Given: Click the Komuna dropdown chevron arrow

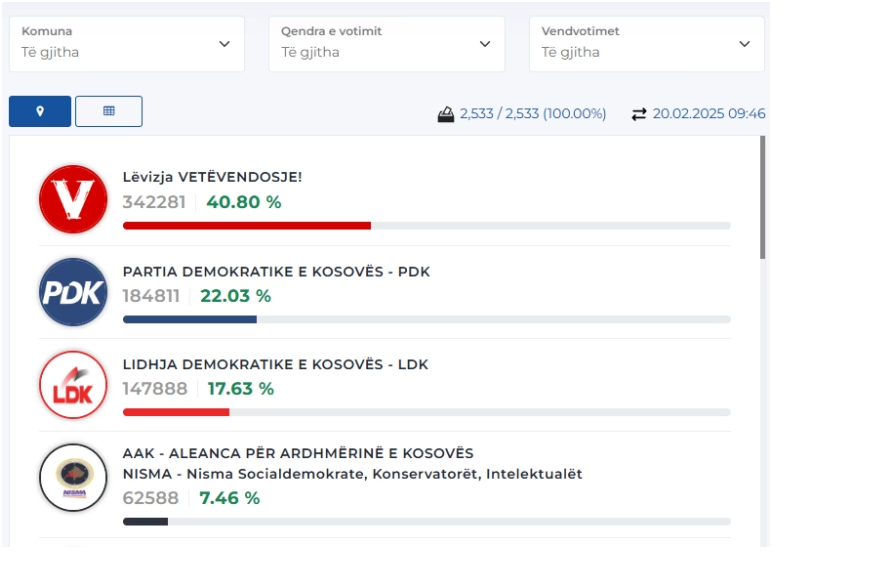Looking at the screenshot, I should click(x=224, y=44).
